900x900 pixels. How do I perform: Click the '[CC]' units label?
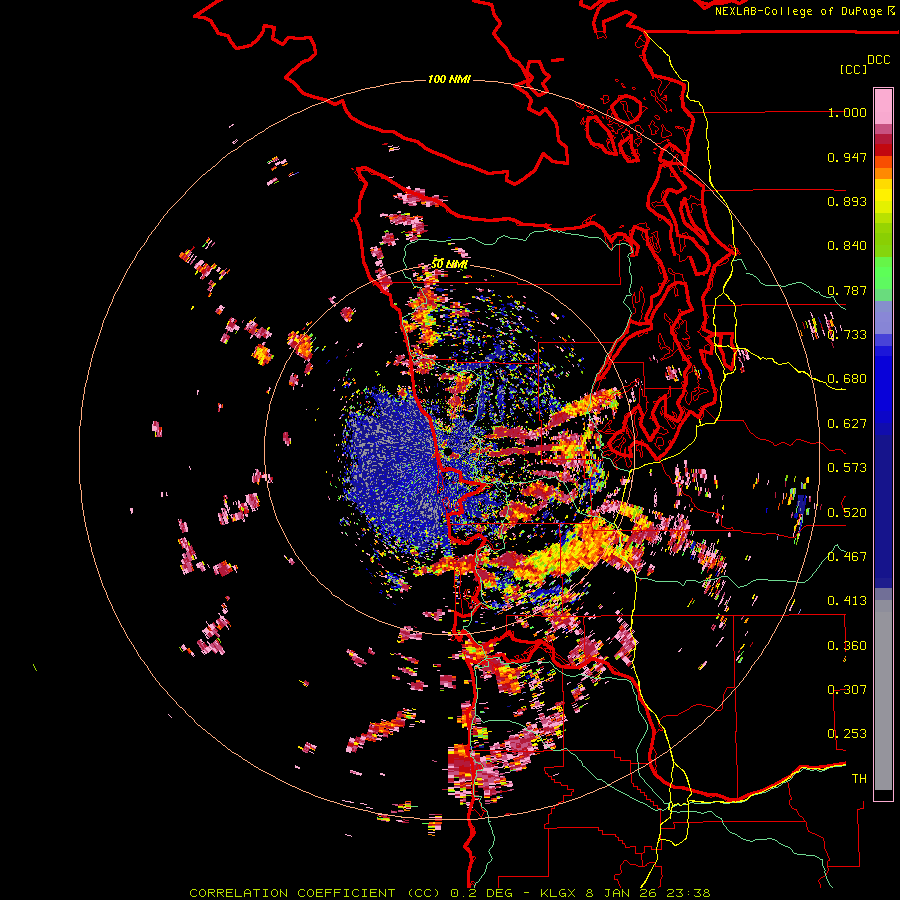853,69
